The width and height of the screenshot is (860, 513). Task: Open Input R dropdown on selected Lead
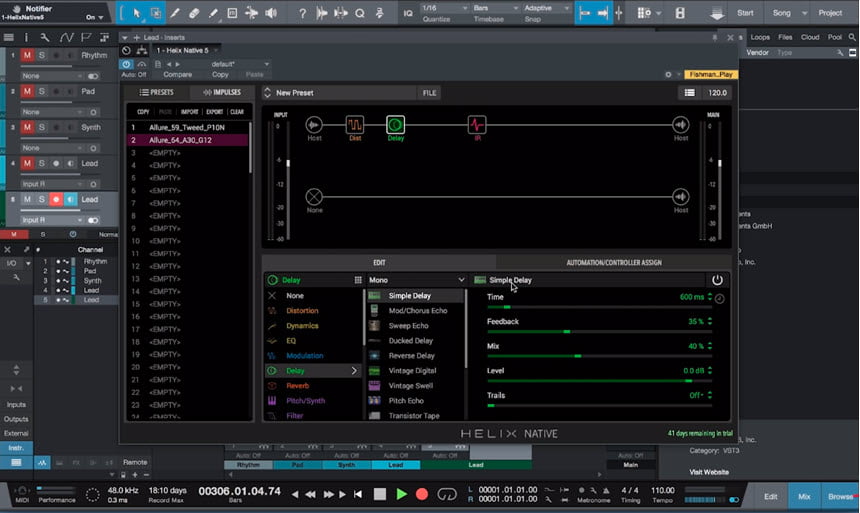point(52,220)
